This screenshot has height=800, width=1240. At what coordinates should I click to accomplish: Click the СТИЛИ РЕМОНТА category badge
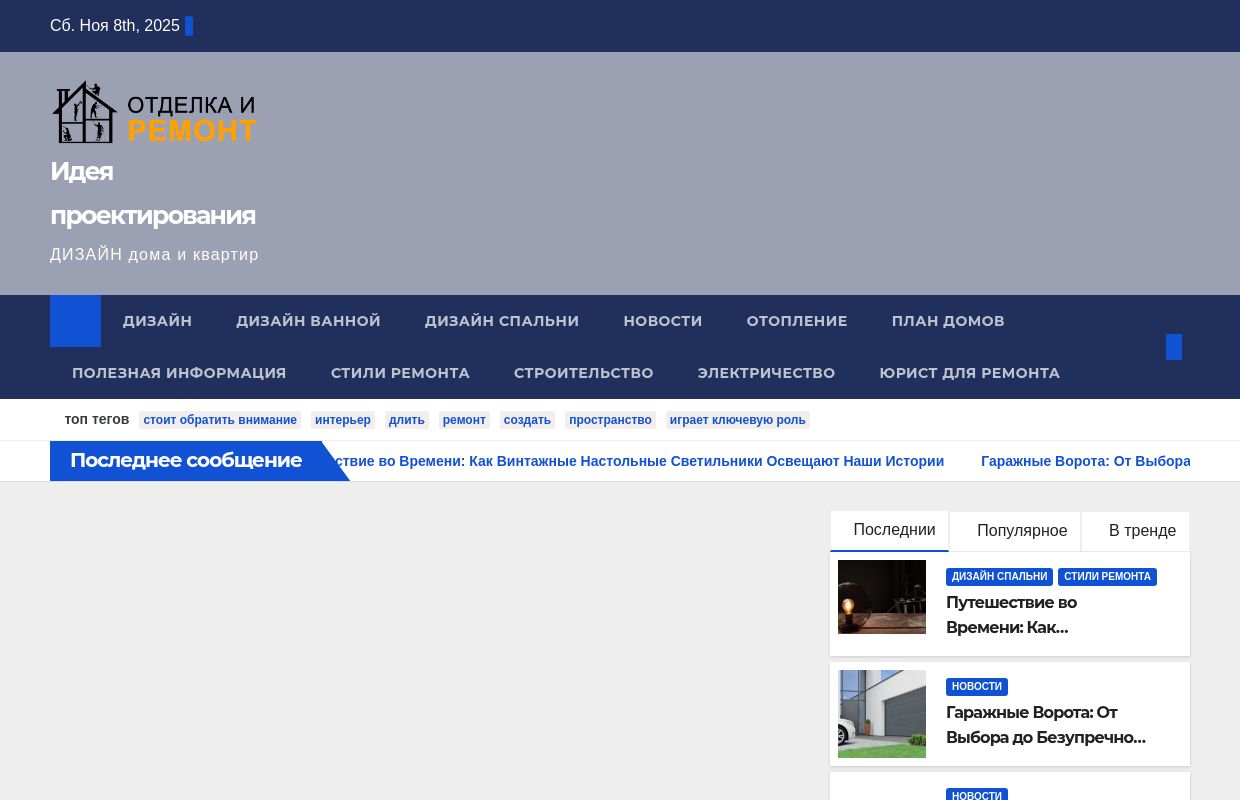pyautogui.click(x=1107, y=577)
